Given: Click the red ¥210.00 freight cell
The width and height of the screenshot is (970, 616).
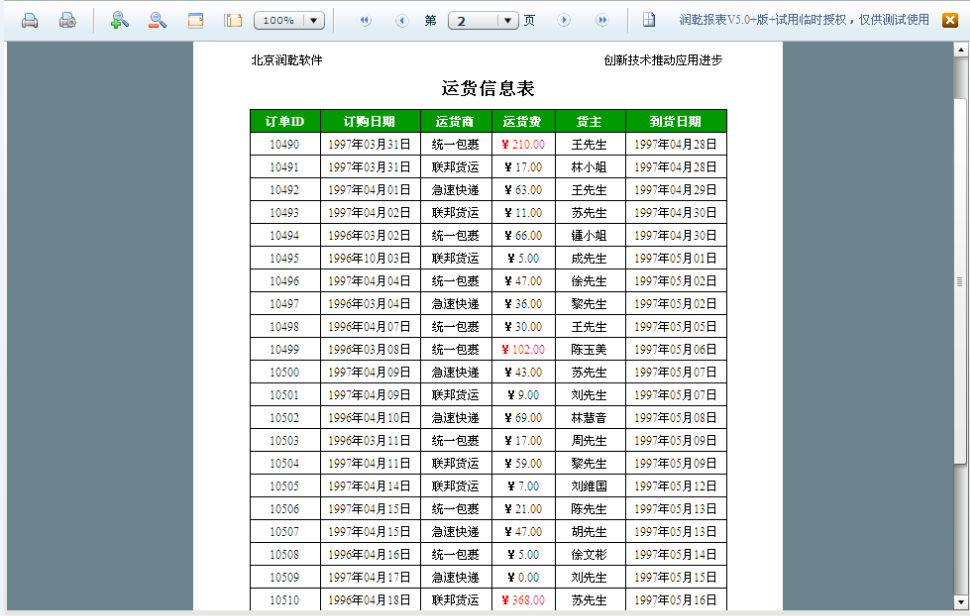Looking at the screenshot, I should [523, 144].
